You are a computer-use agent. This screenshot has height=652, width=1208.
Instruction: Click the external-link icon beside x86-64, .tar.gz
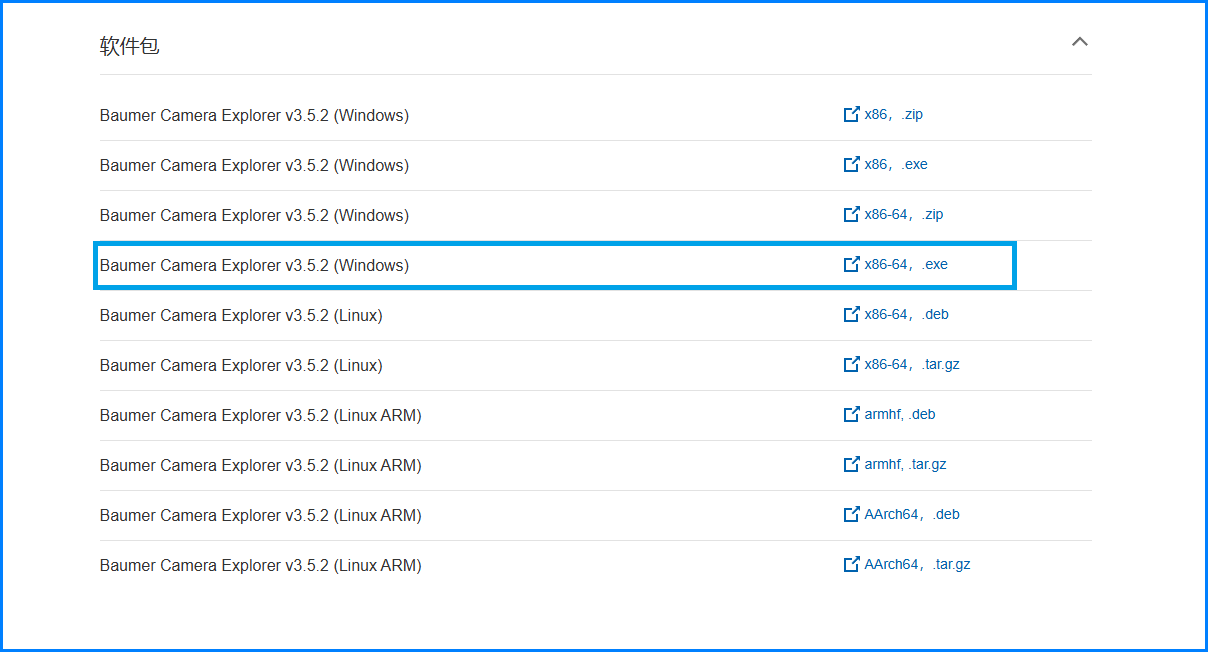852,364
